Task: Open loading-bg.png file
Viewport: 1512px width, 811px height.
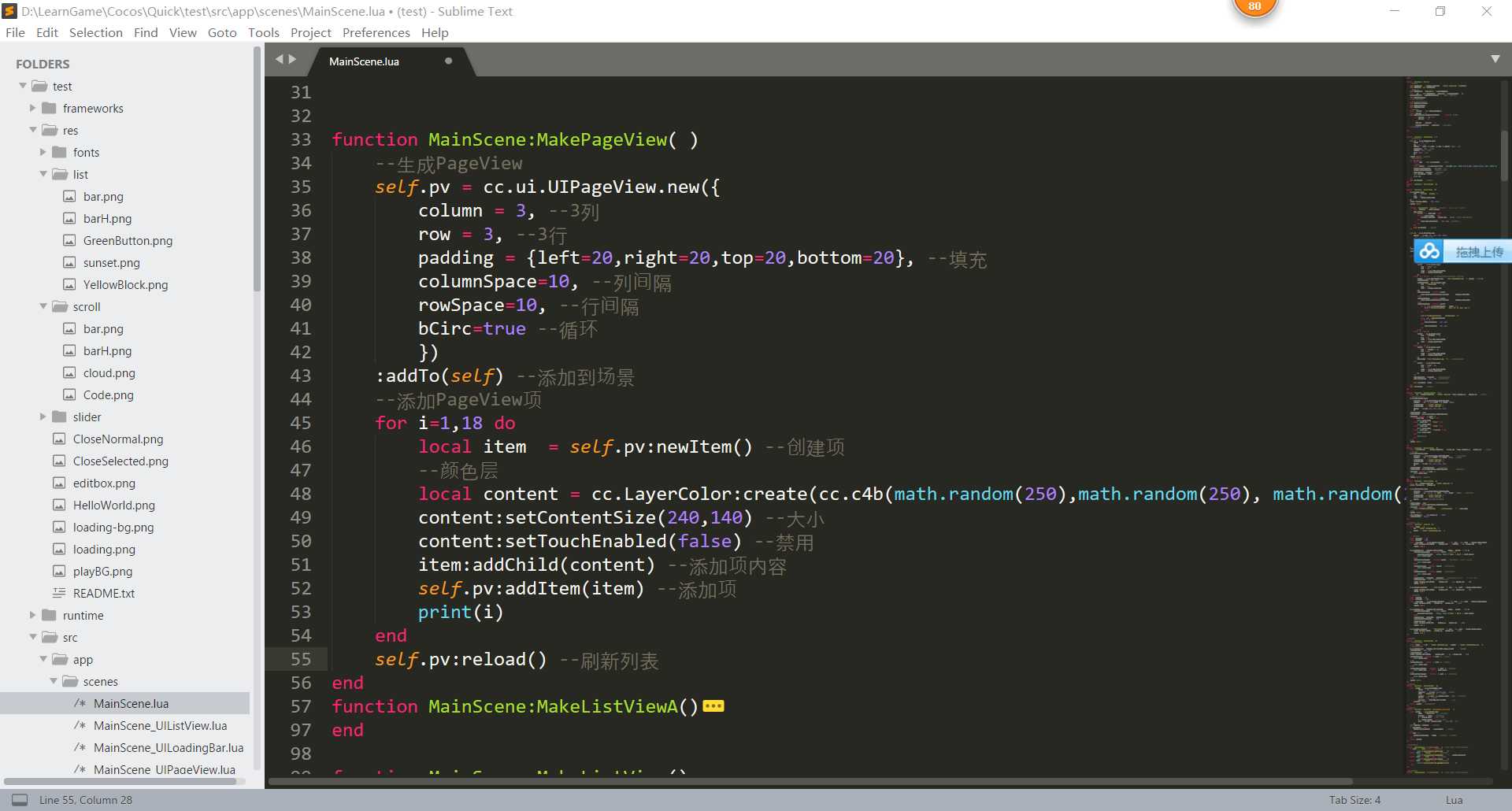Action: coord(113,527)
